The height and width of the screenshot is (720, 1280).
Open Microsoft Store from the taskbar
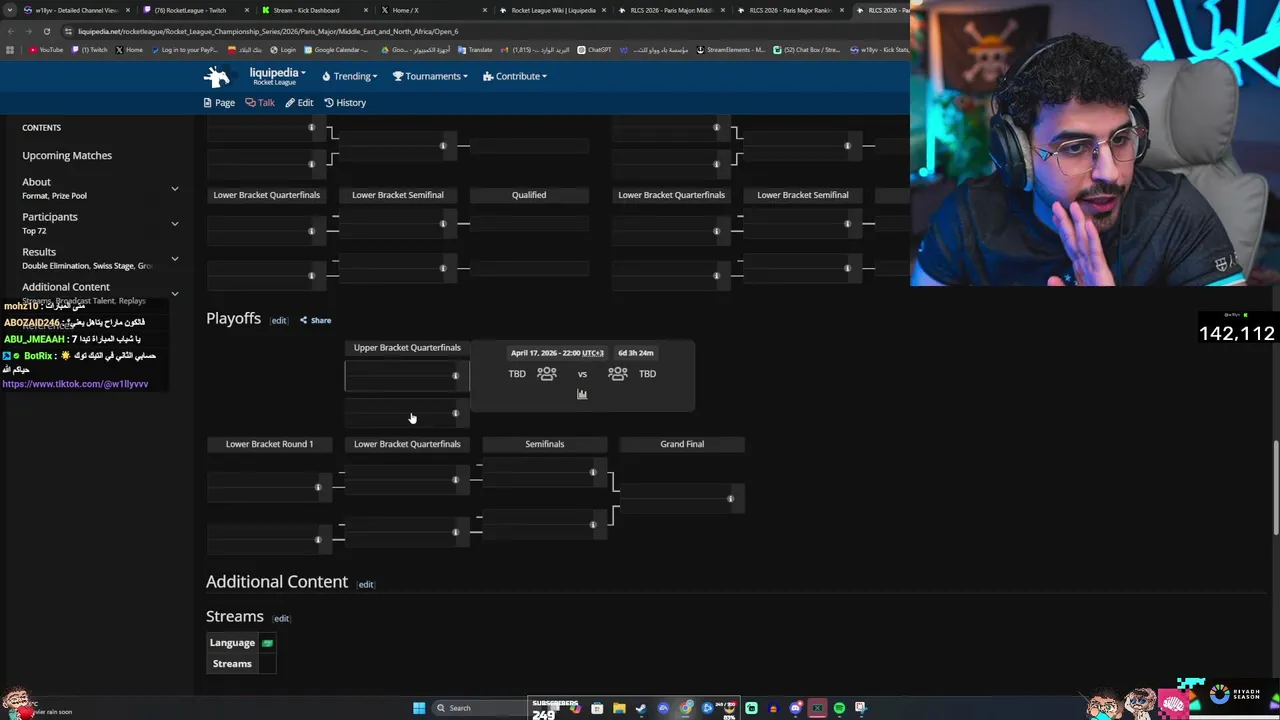tap(597, 708)
